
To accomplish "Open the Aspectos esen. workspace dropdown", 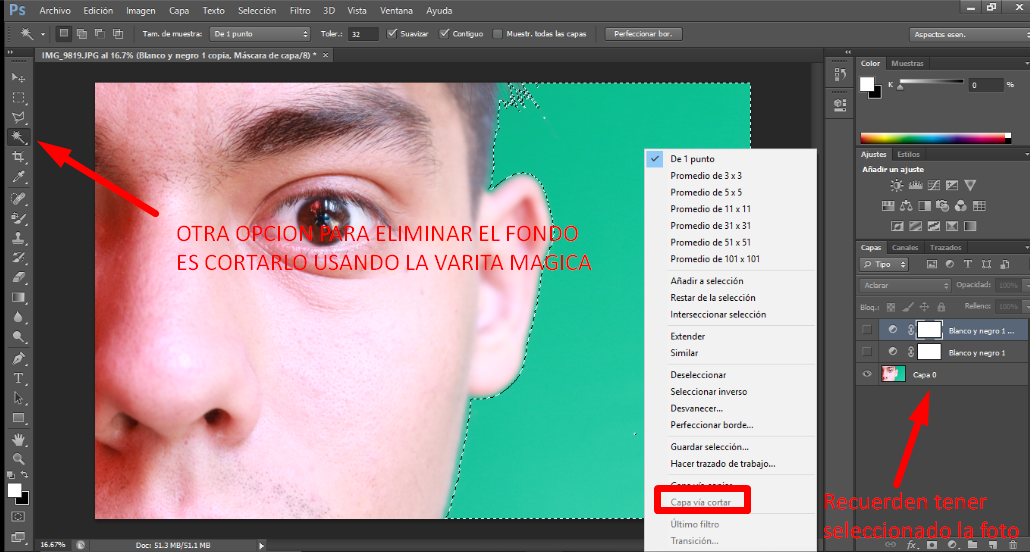I will point(969,34).
